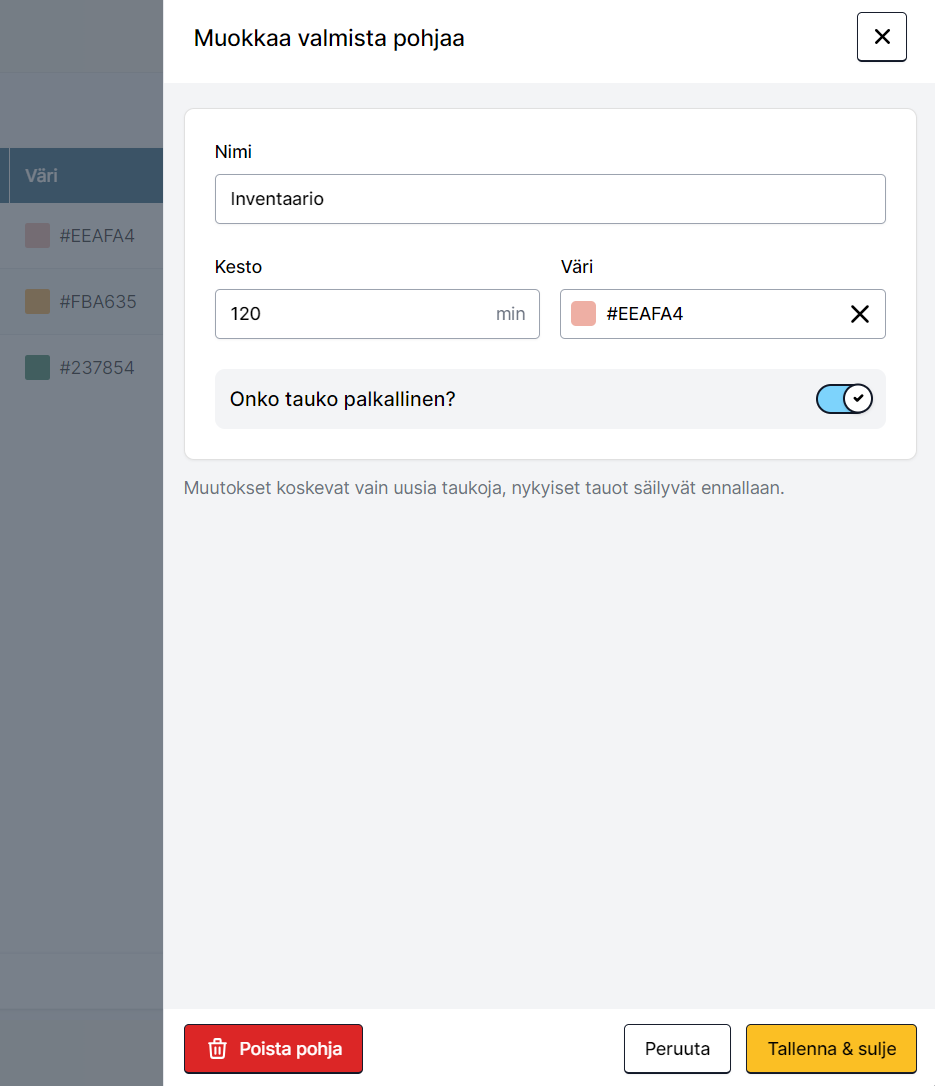Viewport: 935px width, 1086px height.
Task: Click the min unit suffix in Kesto
Action: [510, 314]
